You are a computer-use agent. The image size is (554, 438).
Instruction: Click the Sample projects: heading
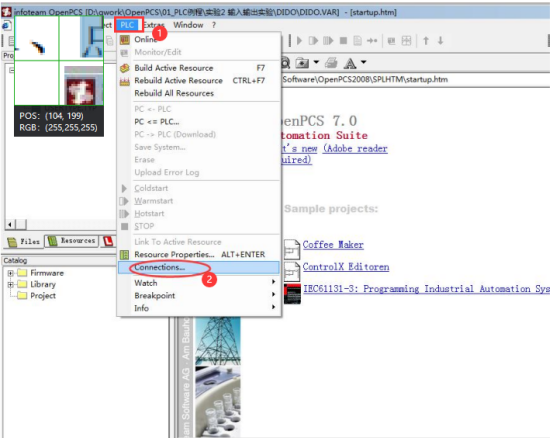[331, 209]
